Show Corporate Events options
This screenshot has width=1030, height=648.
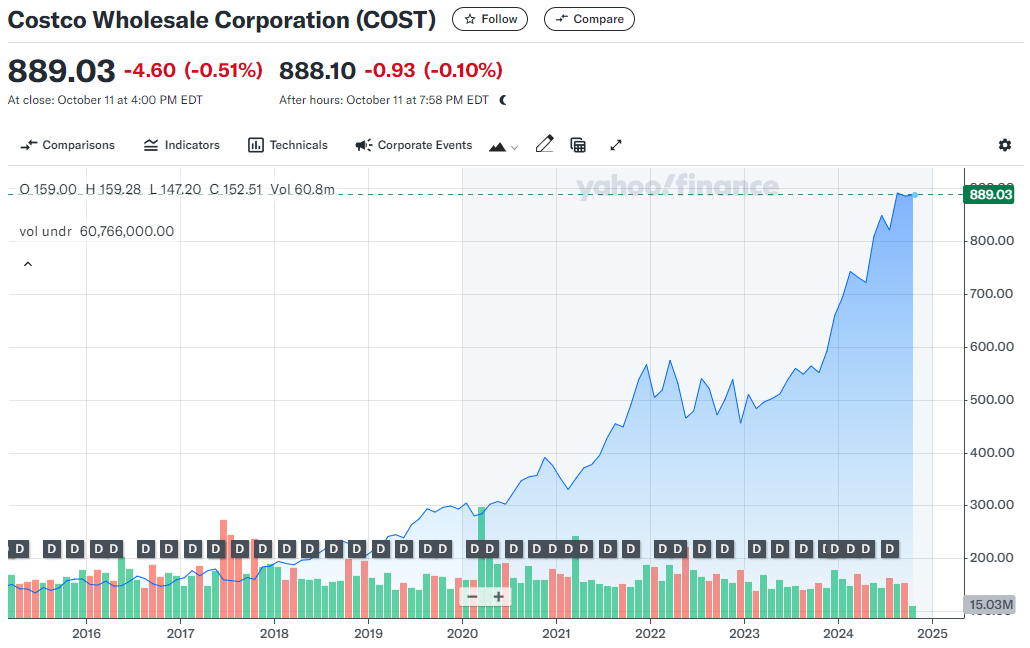coord(413,145)
